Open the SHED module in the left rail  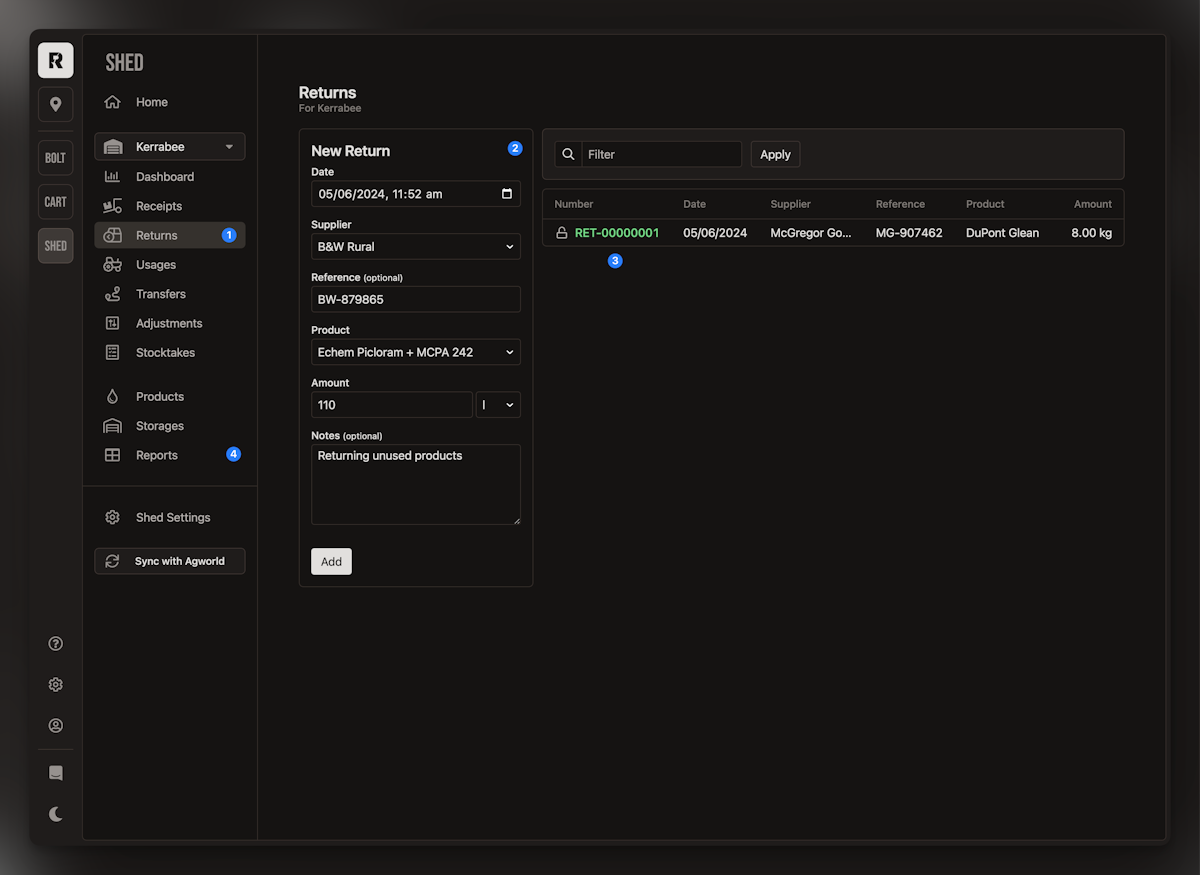55,245
